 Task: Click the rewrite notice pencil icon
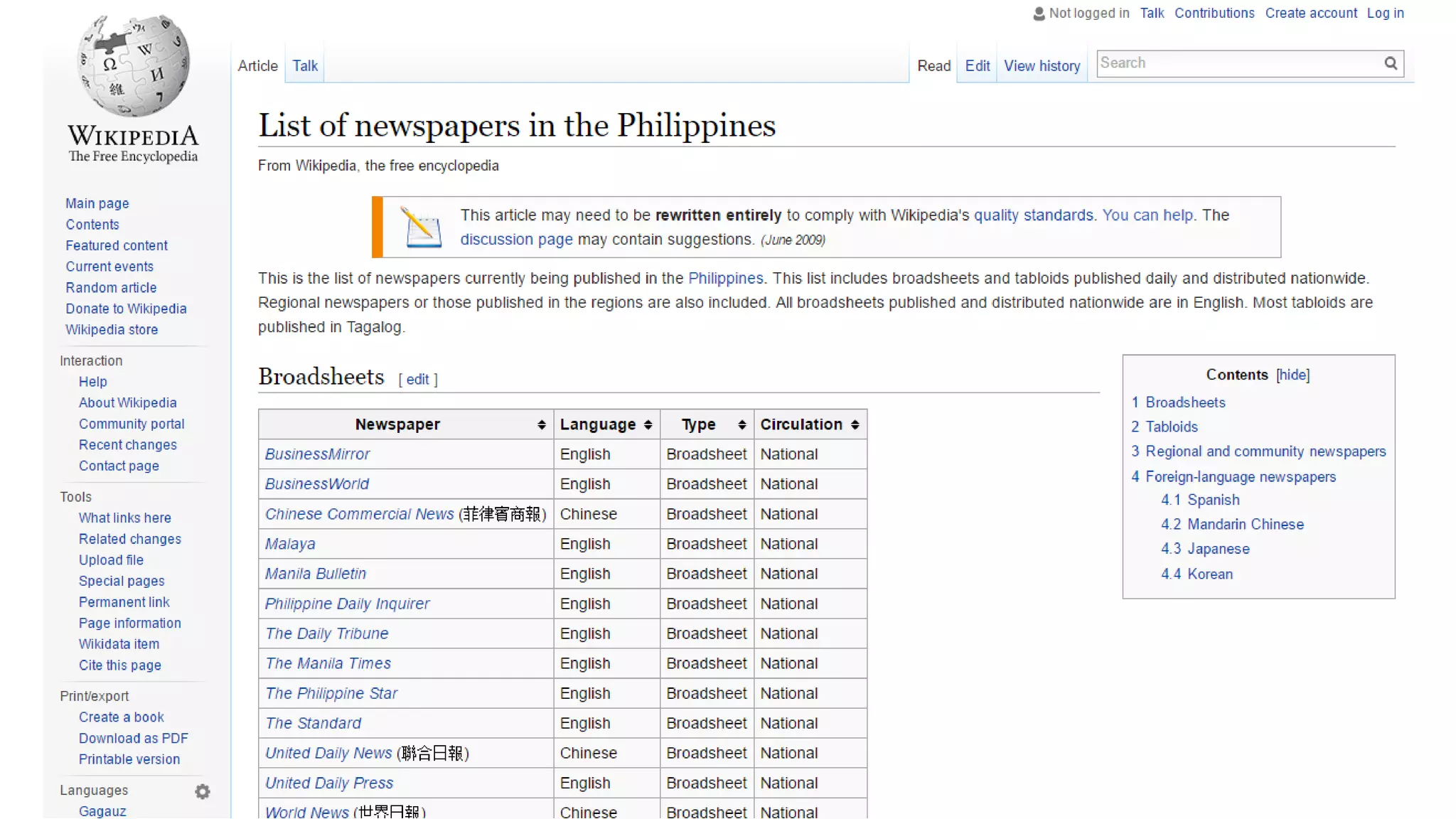(x=421, y=227)
